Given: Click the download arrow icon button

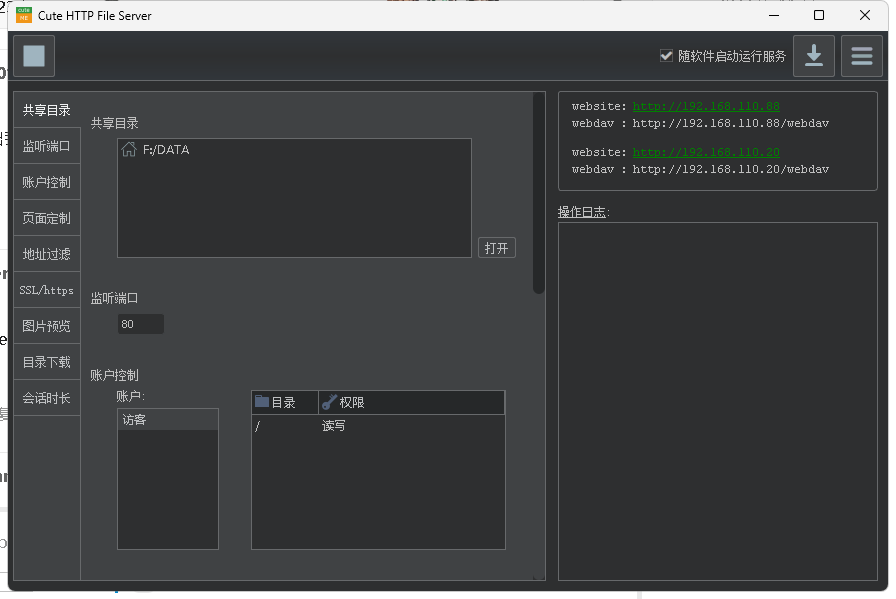Looking at the screenshot, I should click(814, 56).
